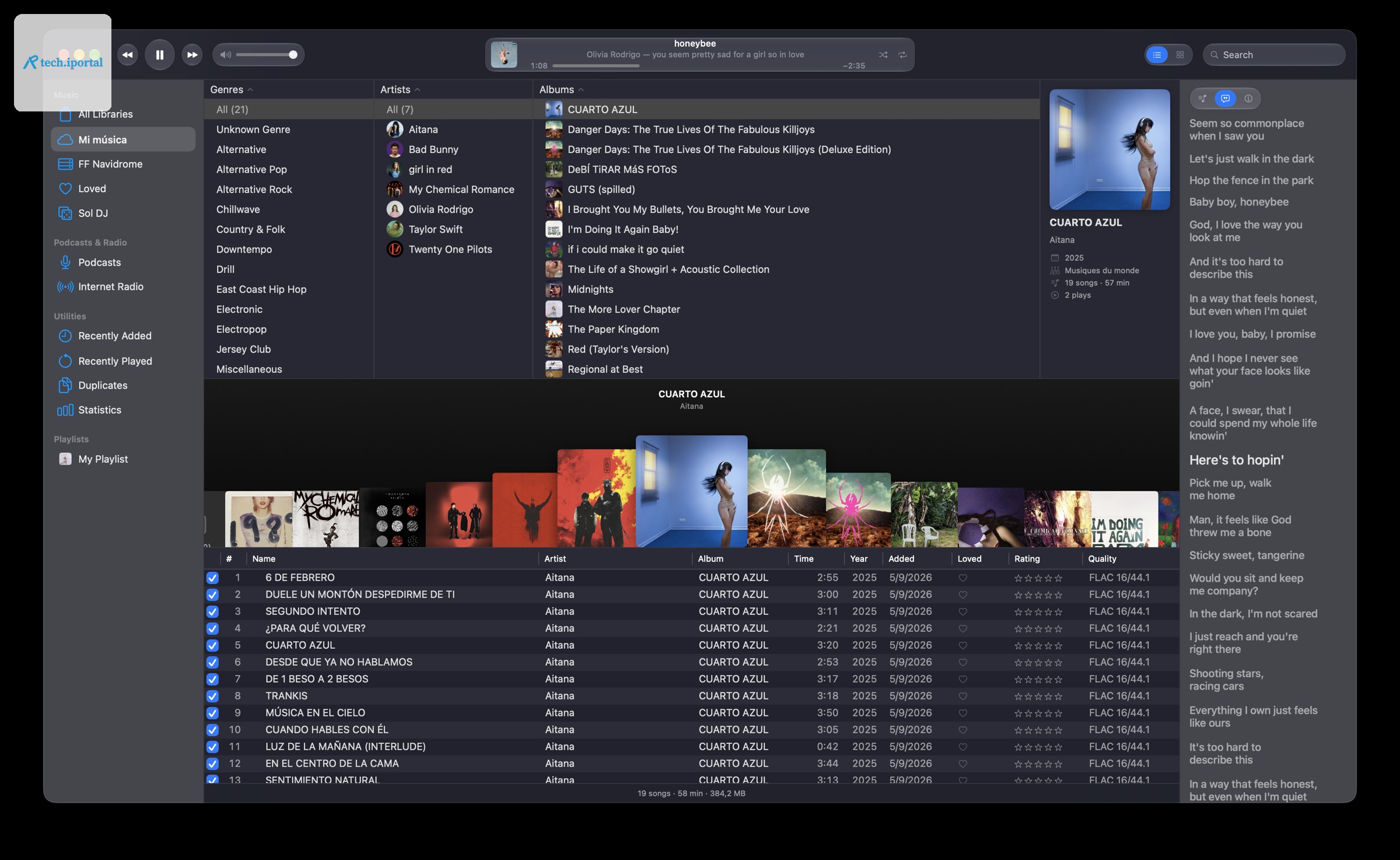
Task: Adjust the volume slider
Action: point(267,55)
